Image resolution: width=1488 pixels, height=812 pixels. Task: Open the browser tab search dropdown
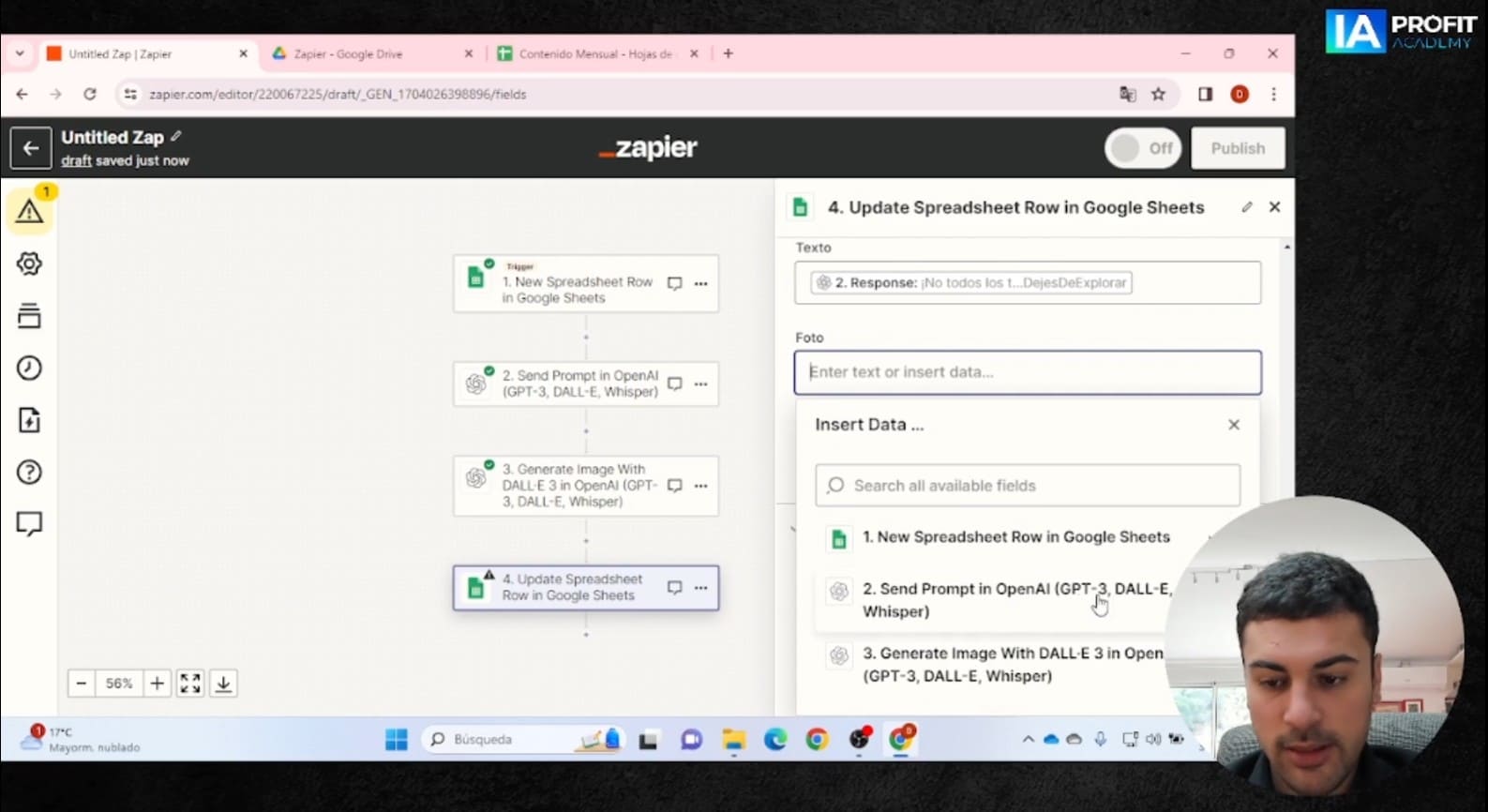pos(20,53)
